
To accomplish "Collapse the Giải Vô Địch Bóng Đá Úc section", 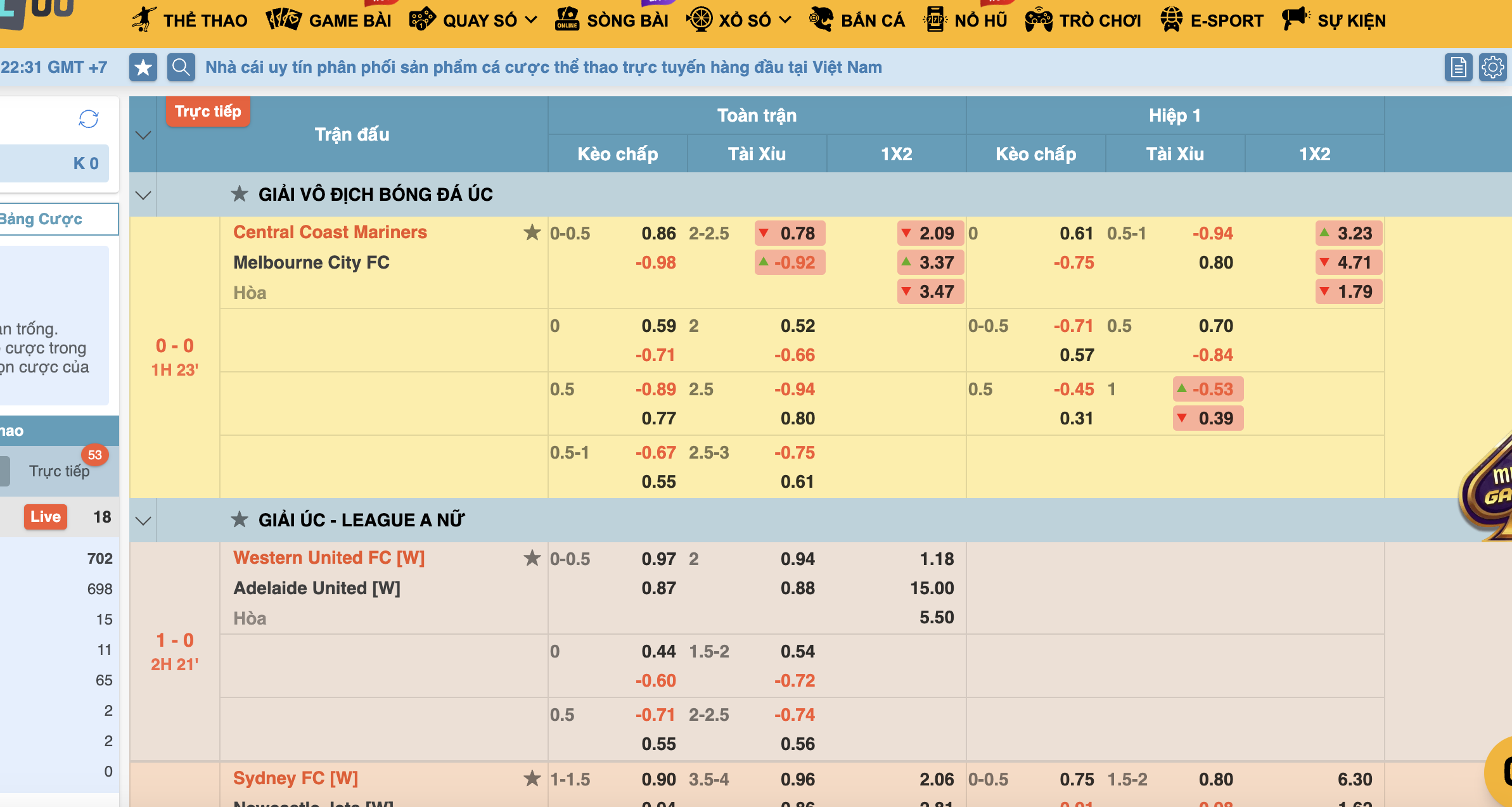I will (x=143, y=195).
